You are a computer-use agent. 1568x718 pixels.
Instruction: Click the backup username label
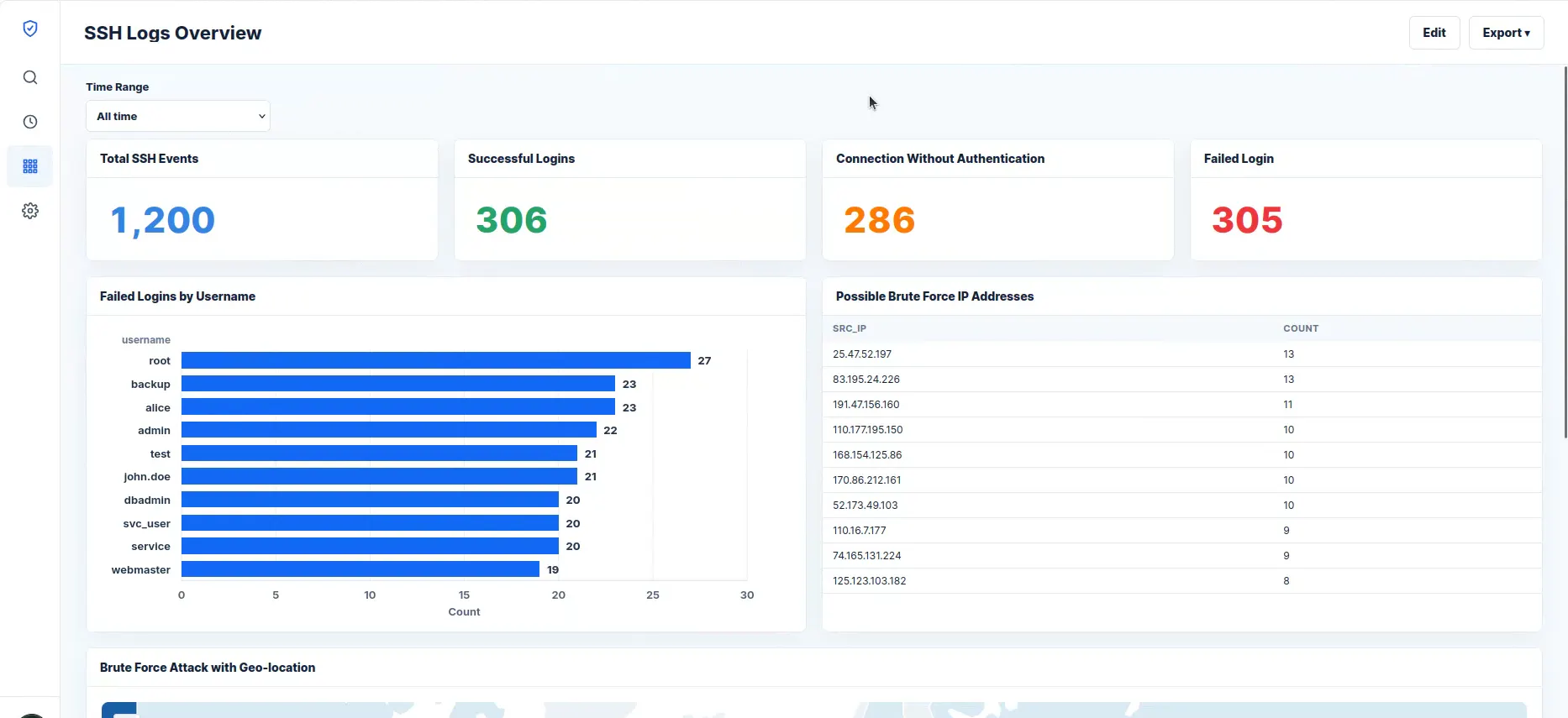(150, 384)
